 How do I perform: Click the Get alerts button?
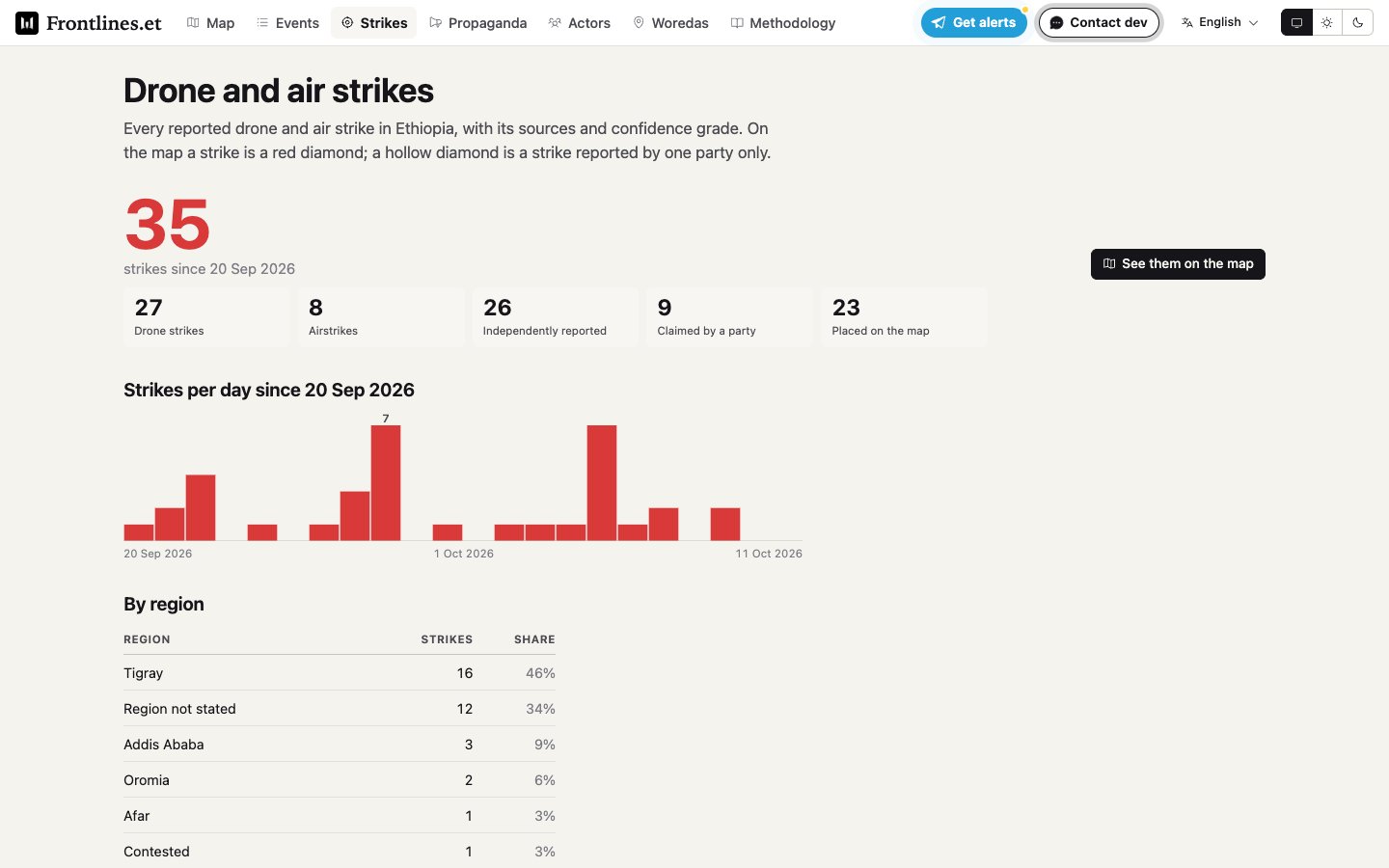(x=974, y=22)
